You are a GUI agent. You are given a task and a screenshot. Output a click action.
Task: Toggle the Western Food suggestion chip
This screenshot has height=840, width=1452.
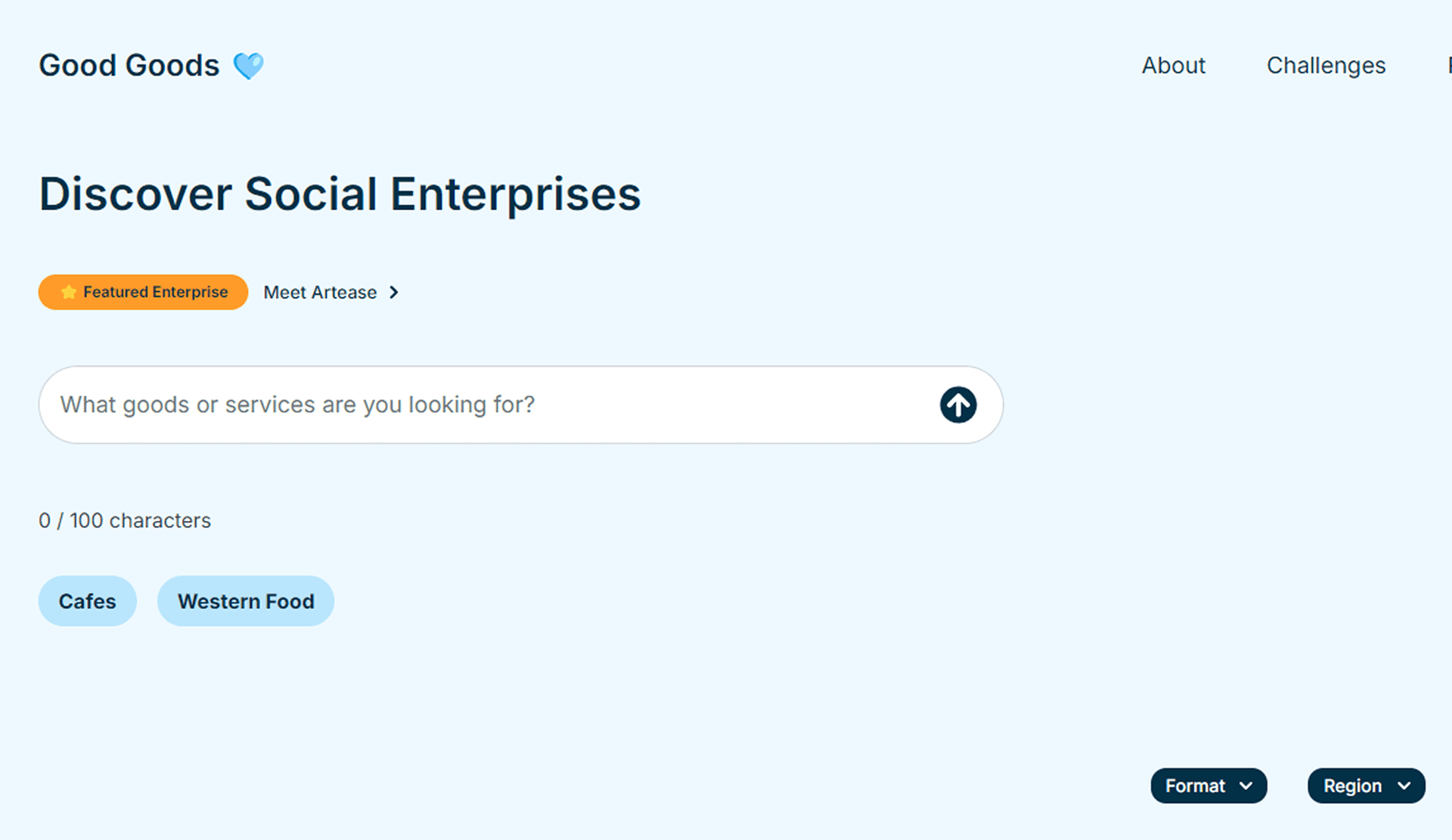[x=246, y=601]
